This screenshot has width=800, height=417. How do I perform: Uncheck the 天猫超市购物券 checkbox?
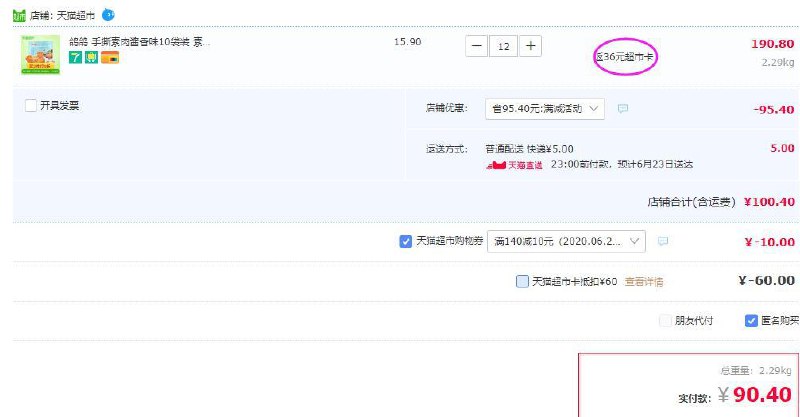[406, 241]
